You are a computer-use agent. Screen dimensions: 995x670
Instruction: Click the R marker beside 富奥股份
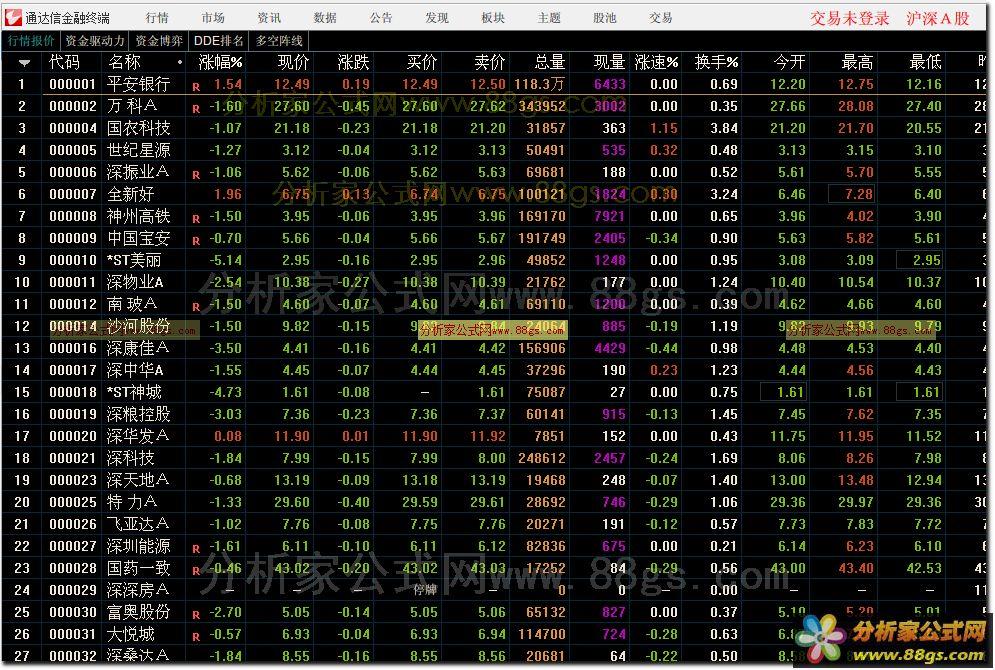coord(196,615)
